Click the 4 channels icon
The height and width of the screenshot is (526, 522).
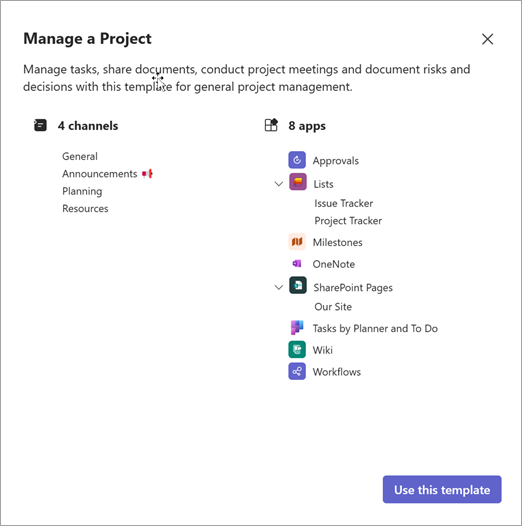40,125
